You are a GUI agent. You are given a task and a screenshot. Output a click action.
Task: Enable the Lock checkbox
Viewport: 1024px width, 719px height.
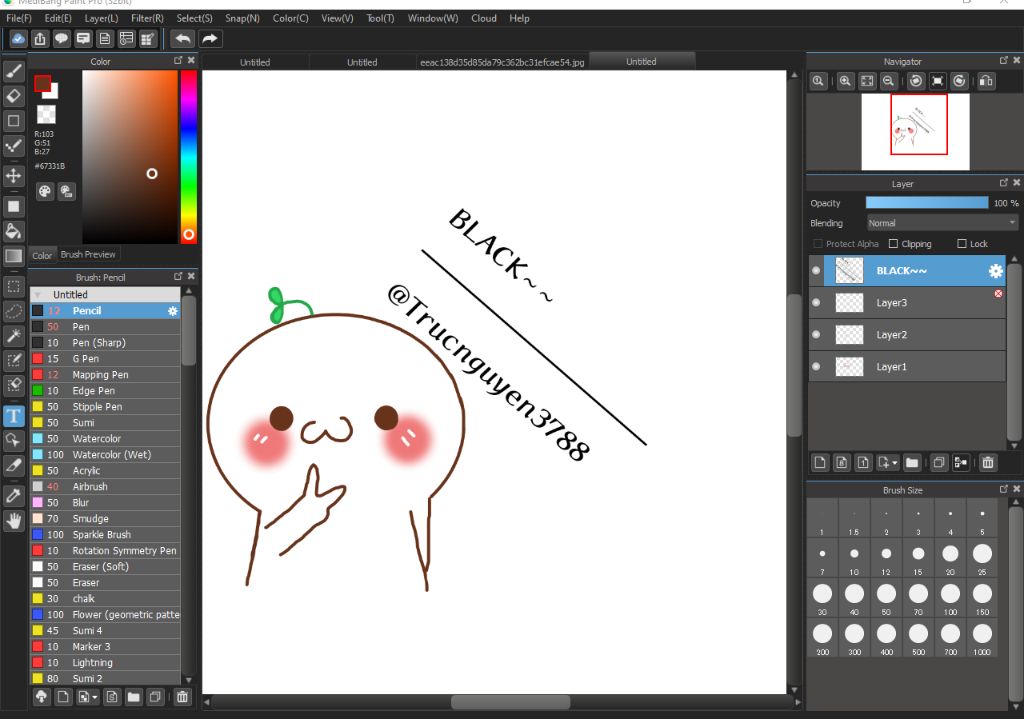(962, 244)
